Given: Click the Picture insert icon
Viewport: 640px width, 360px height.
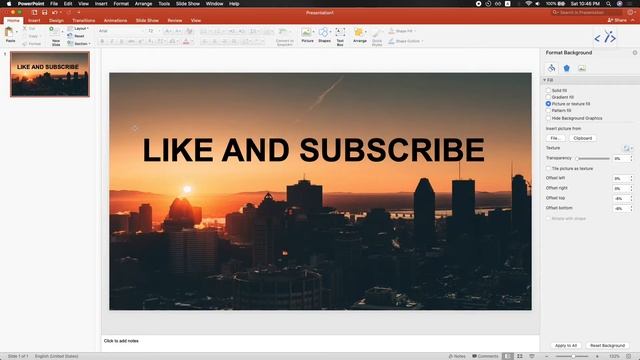Looking at the screenshot, I should point(307,33).
